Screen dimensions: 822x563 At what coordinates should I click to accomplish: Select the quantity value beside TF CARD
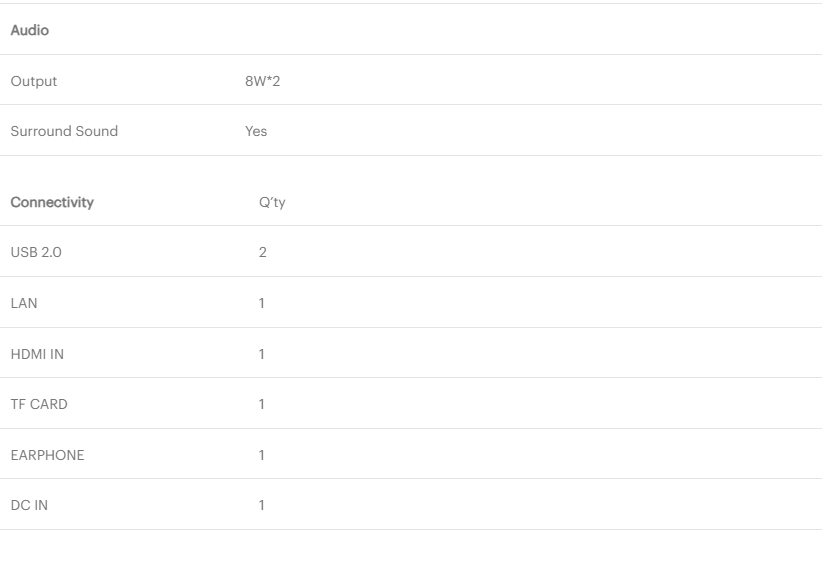[x=262, y=404]
